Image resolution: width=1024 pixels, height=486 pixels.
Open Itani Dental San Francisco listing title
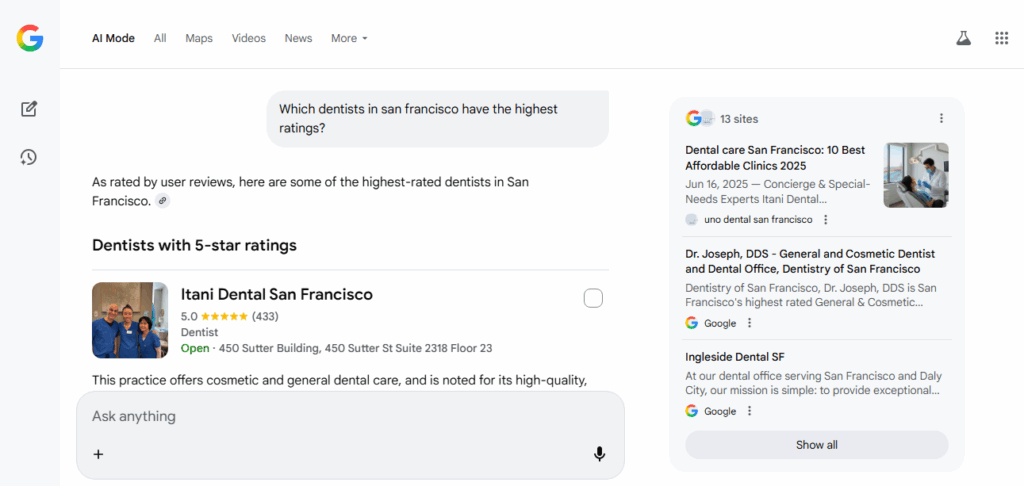click(x=276, y=294)
